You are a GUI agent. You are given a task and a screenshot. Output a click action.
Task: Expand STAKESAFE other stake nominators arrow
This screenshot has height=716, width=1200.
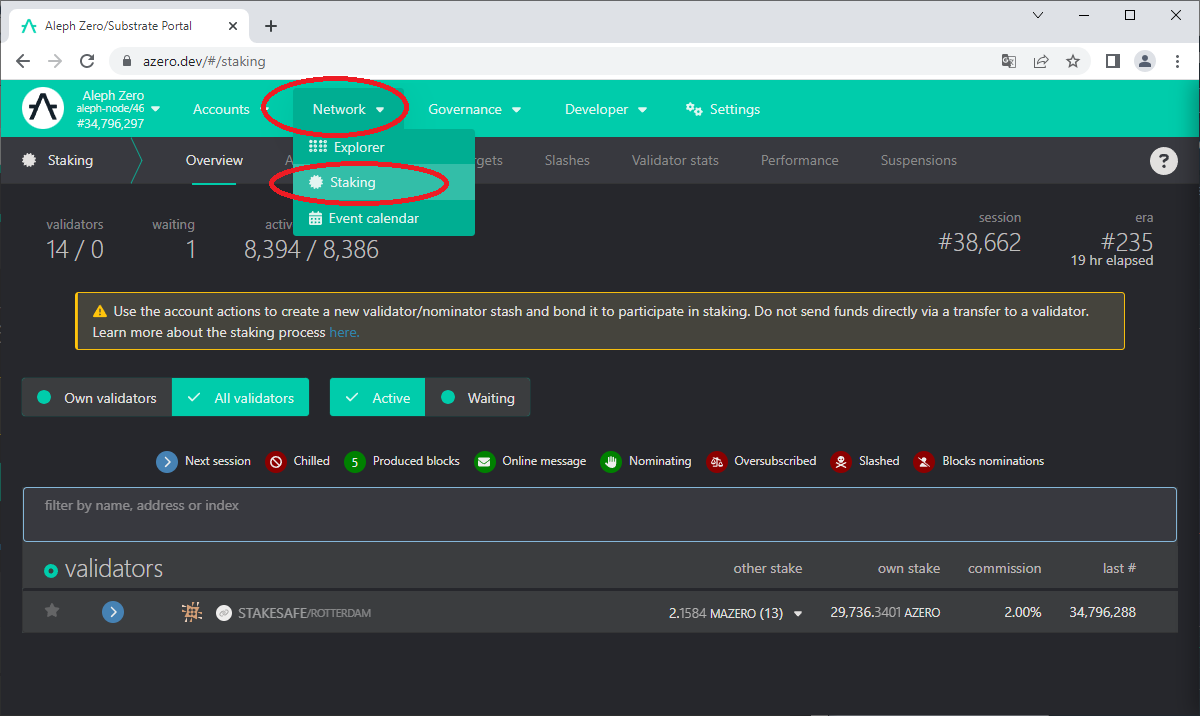click(798, 614)
